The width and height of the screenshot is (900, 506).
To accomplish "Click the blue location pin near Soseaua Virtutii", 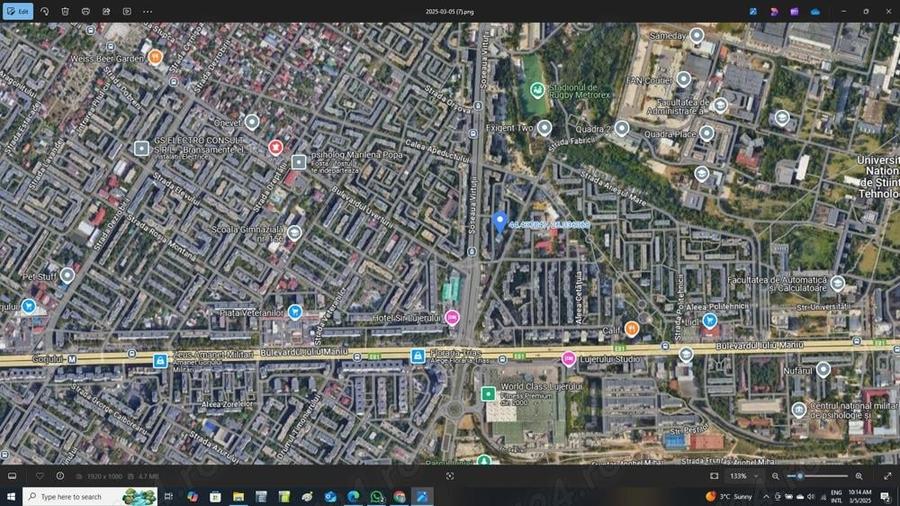I will pos(499,221).
